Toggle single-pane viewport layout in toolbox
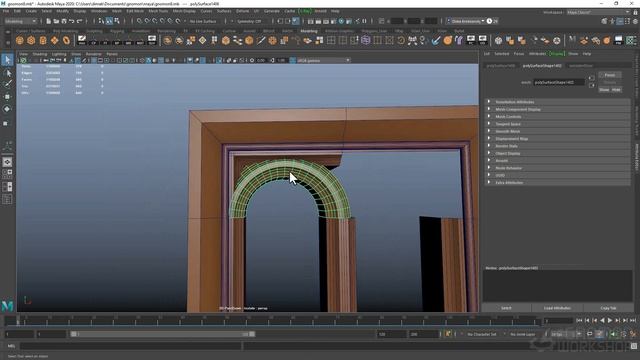This screenshot has width=640, height=360. click(x=7, y=162)
